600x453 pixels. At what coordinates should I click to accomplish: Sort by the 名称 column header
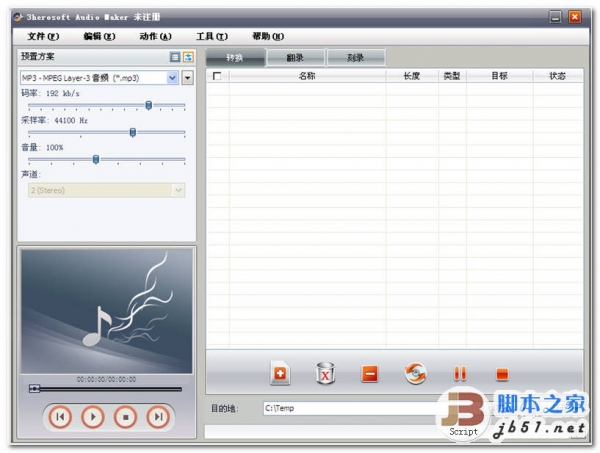307,76
